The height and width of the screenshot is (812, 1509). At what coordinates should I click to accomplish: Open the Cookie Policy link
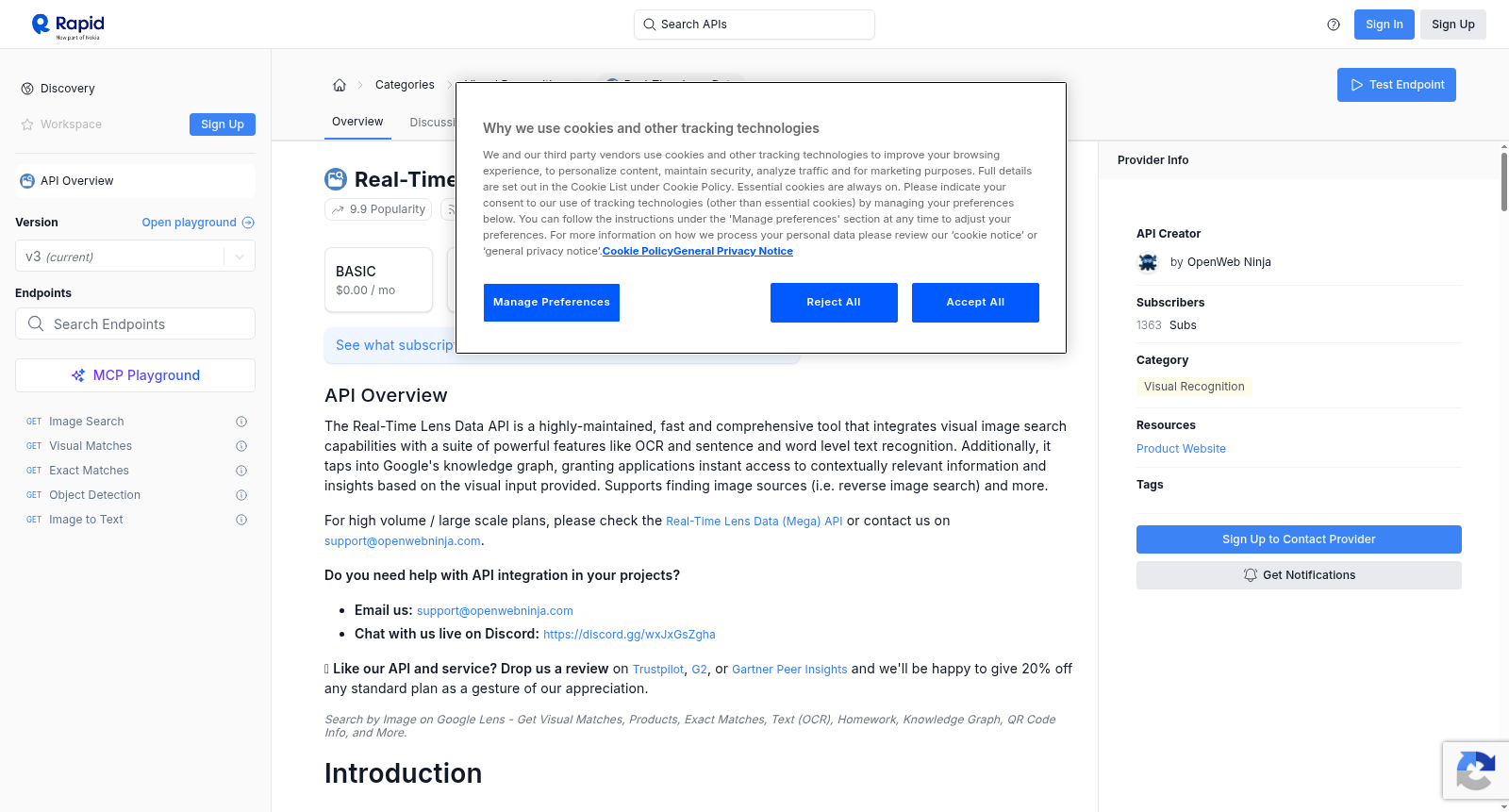638,251
